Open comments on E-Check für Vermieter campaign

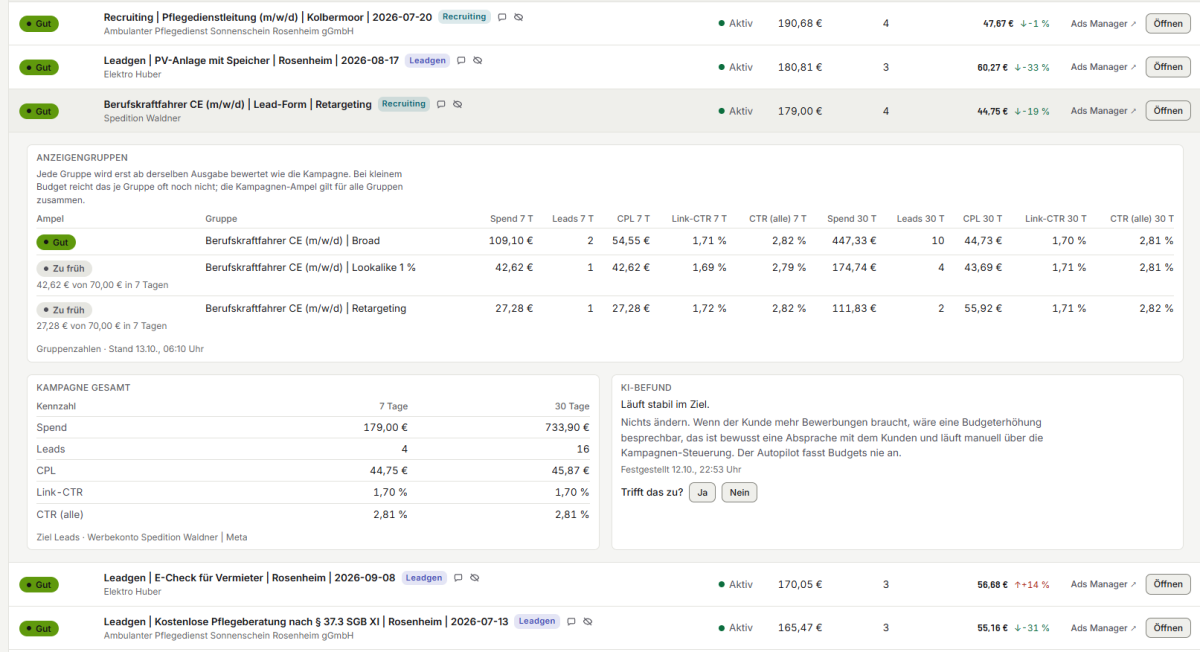click(x=458, y=578)
